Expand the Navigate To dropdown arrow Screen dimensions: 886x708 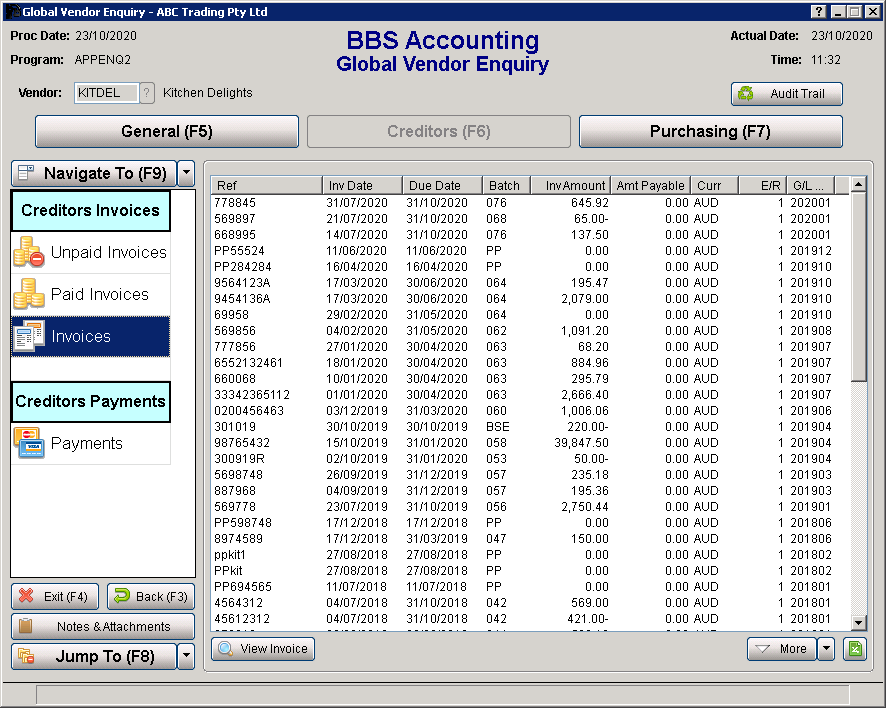click(186, 173)
